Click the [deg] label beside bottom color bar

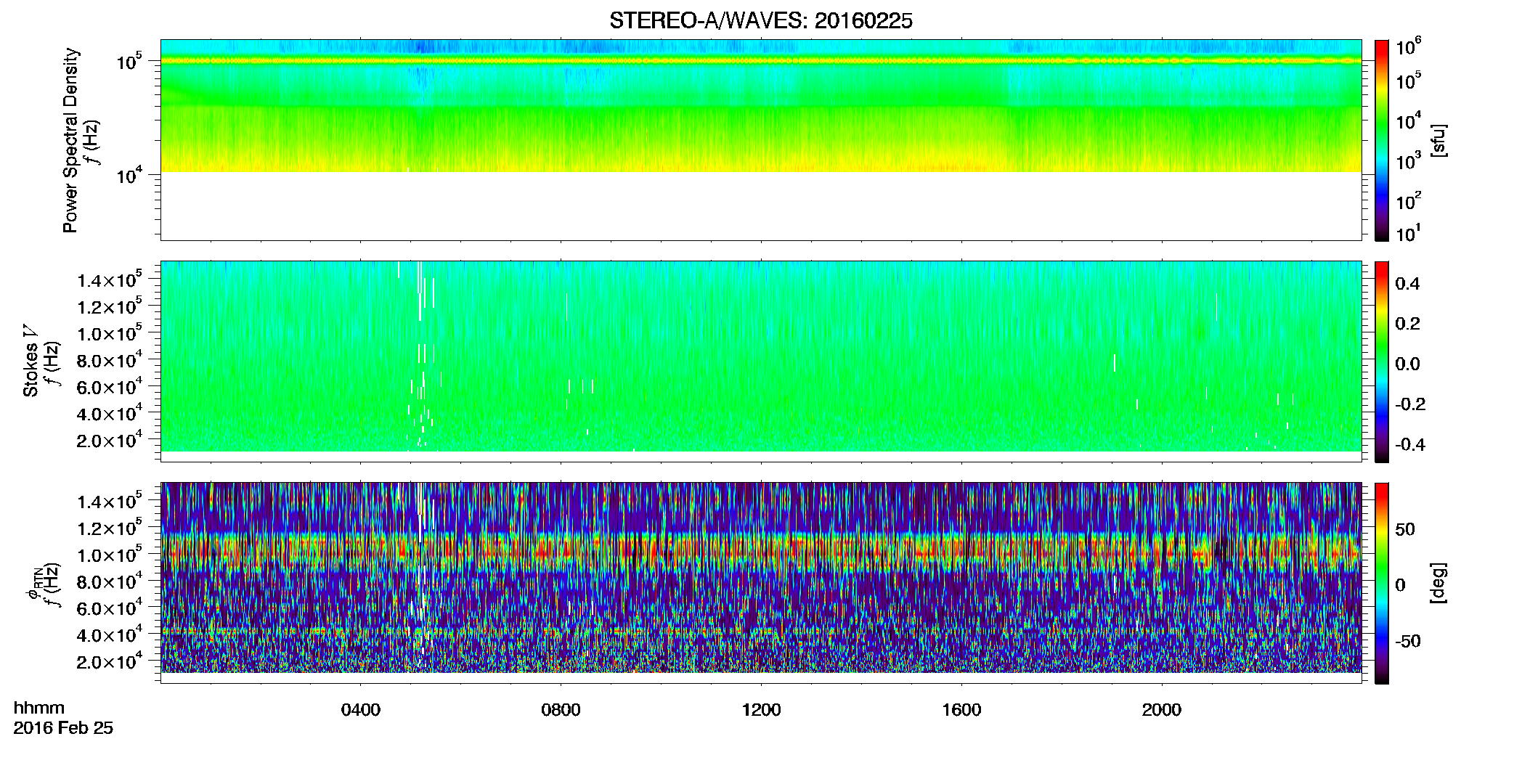point(1438,583)
